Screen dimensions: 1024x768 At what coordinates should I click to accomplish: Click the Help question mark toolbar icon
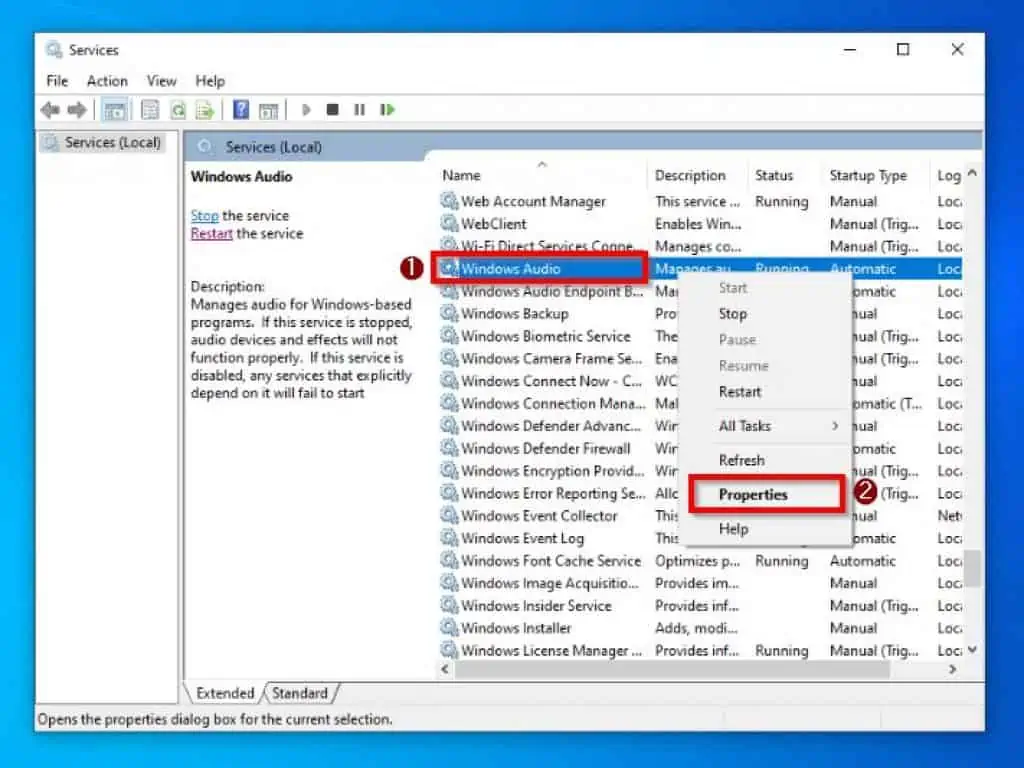[x=241, y=109]
